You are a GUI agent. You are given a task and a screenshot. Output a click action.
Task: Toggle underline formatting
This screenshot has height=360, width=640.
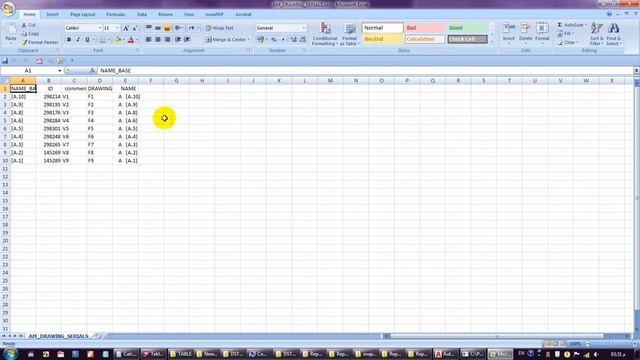[87, 40]
